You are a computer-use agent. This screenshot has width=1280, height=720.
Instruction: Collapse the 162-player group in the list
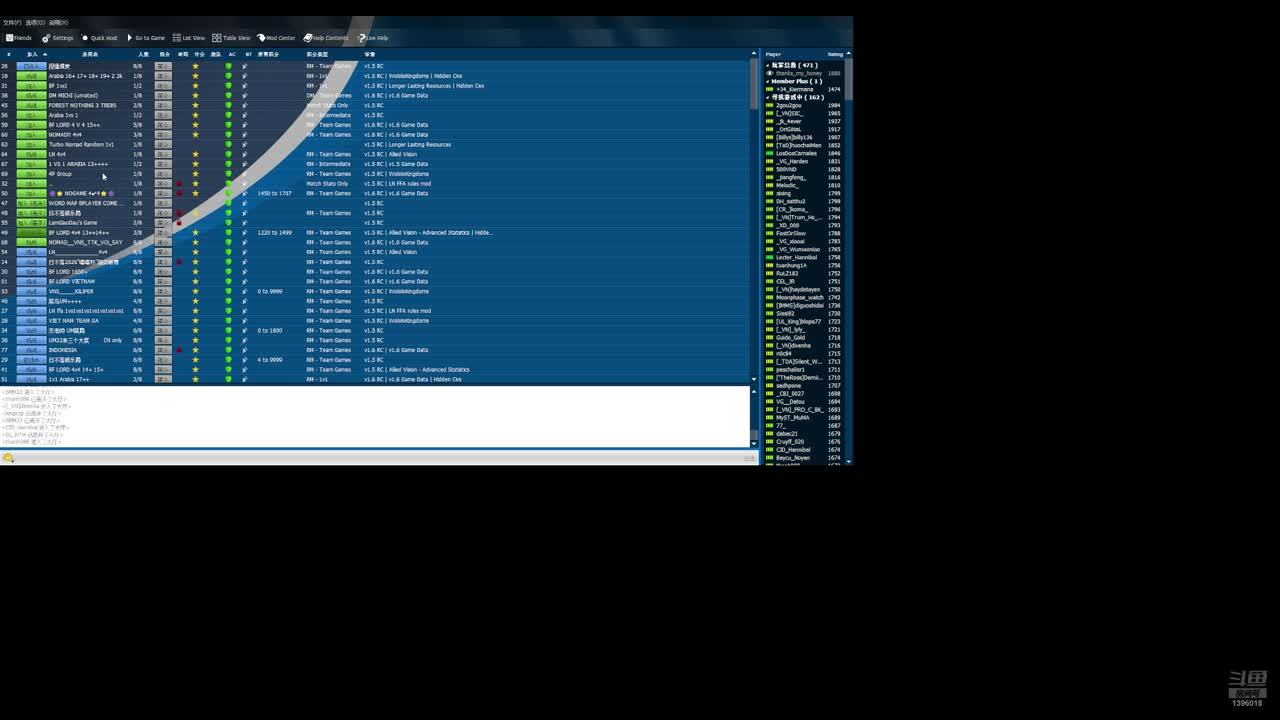(x=768, y=97)
